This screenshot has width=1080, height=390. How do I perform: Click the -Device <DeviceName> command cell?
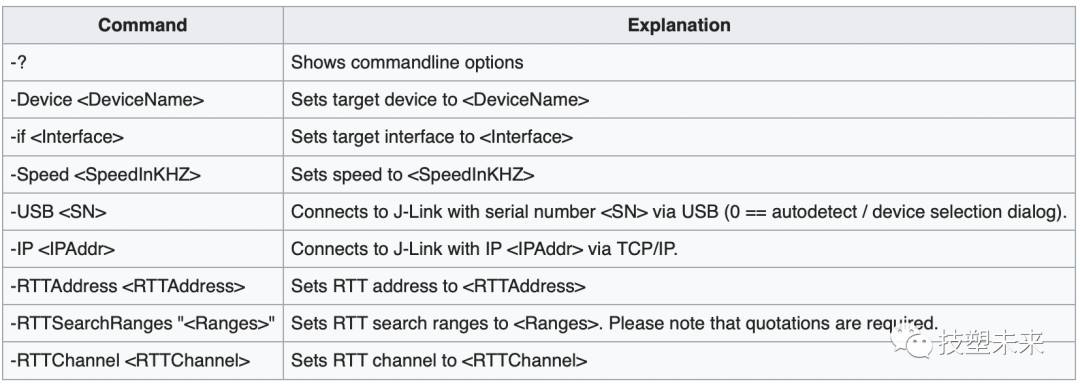point(143,100)
